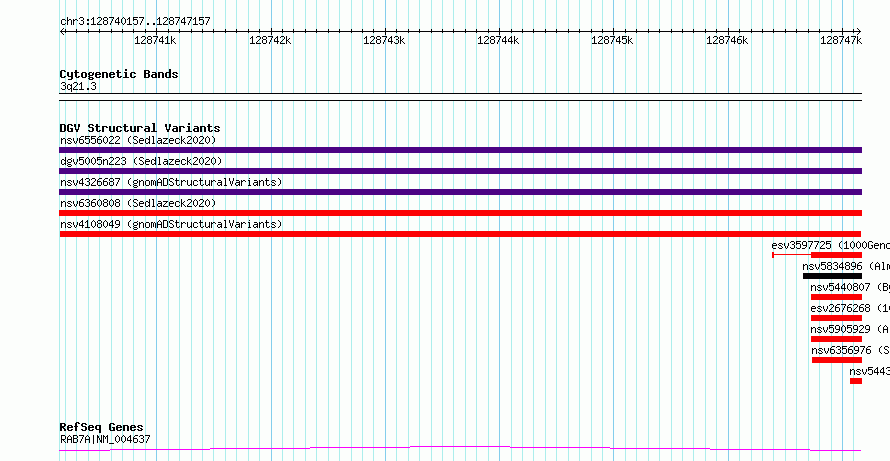Click the esv3597725 variant label
Image resolution: width=890 pixels, height=461 pixels.
[x=830, y=245]
